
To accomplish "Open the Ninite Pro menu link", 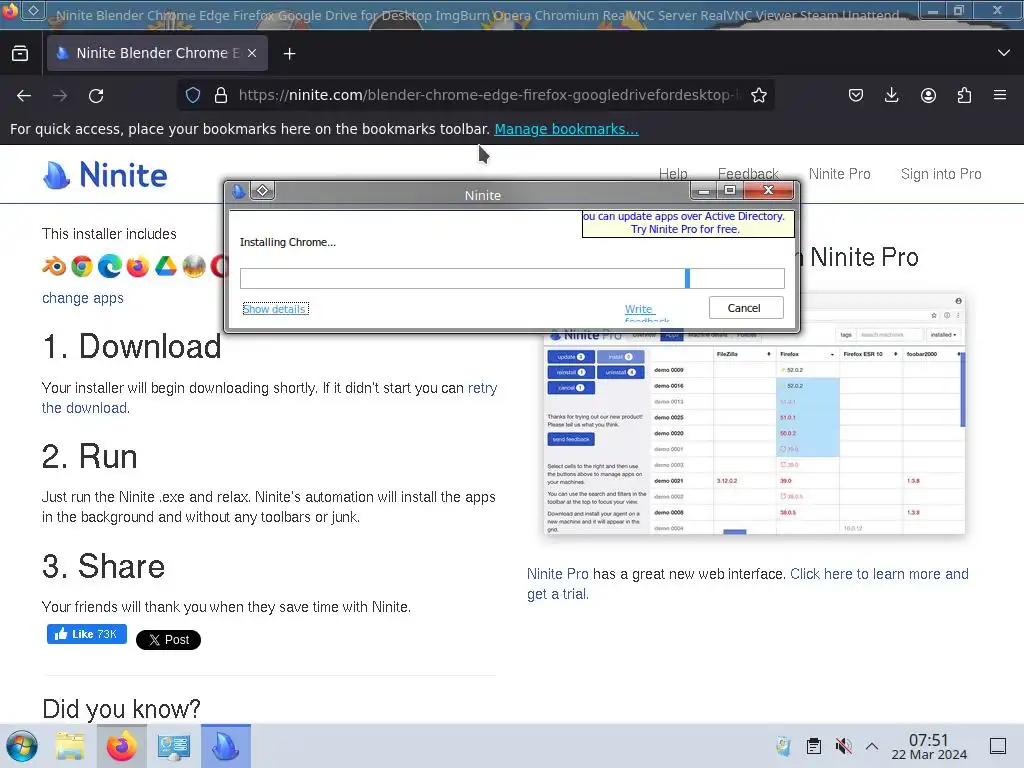I will [839, 174].
